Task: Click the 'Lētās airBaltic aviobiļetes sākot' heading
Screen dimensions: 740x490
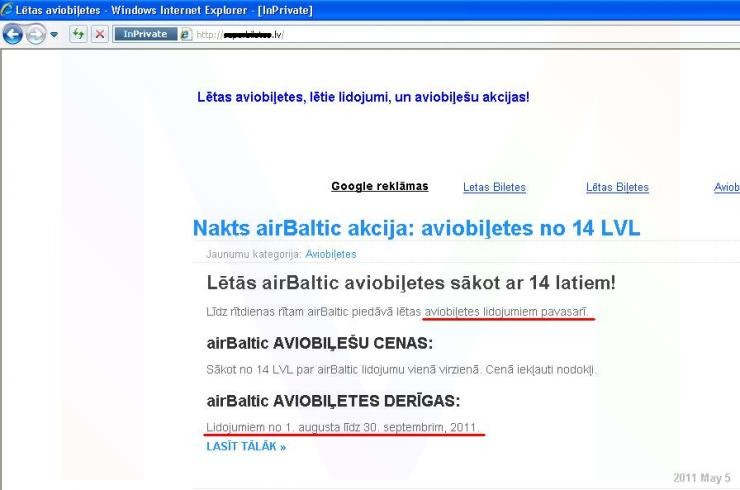Action: click(x=410, y=283)
